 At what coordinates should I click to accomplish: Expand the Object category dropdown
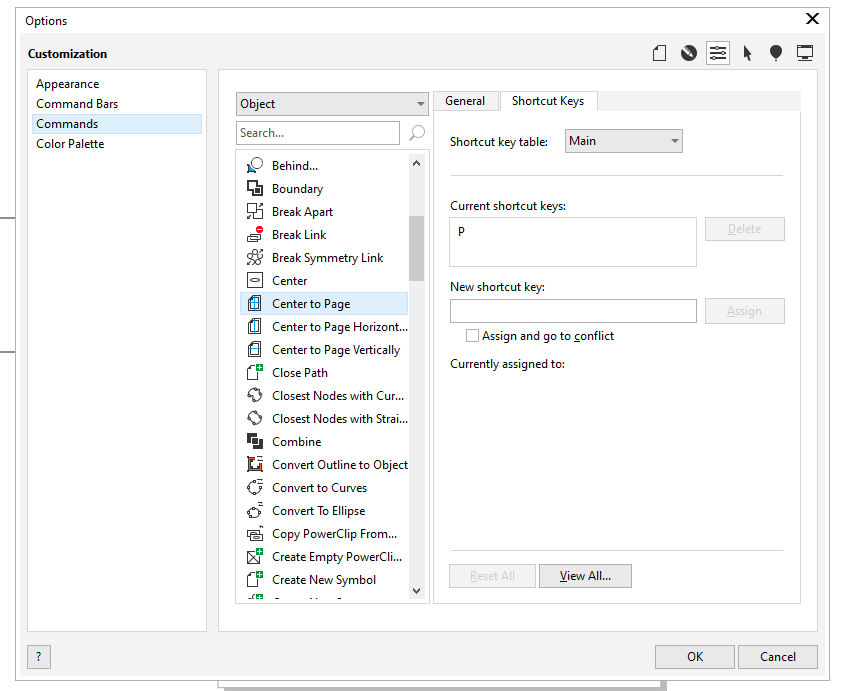pyautogui.click(x=333, y=104)
